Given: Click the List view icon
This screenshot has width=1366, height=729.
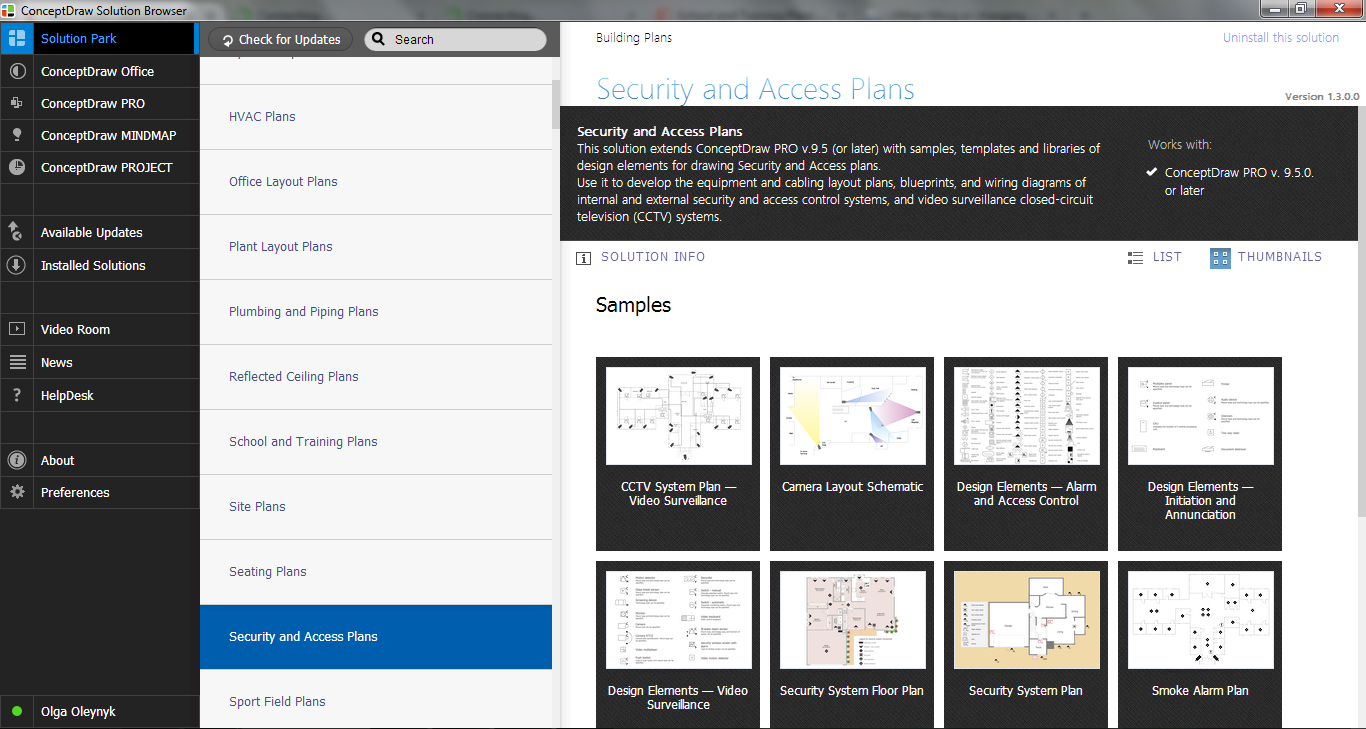Looking at the screenshot, I should tap(1135, 258).
